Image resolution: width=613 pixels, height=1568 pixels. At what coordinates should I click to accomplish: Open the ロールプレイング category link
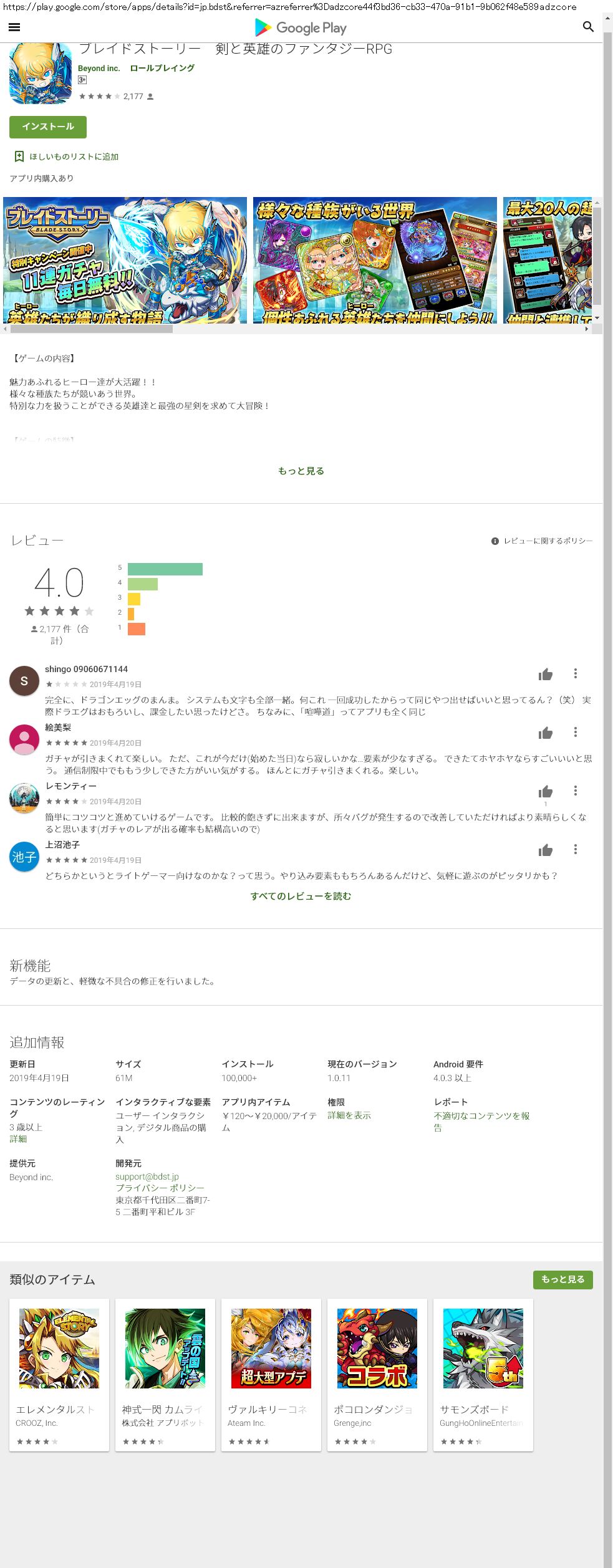[x=162, y=68]
